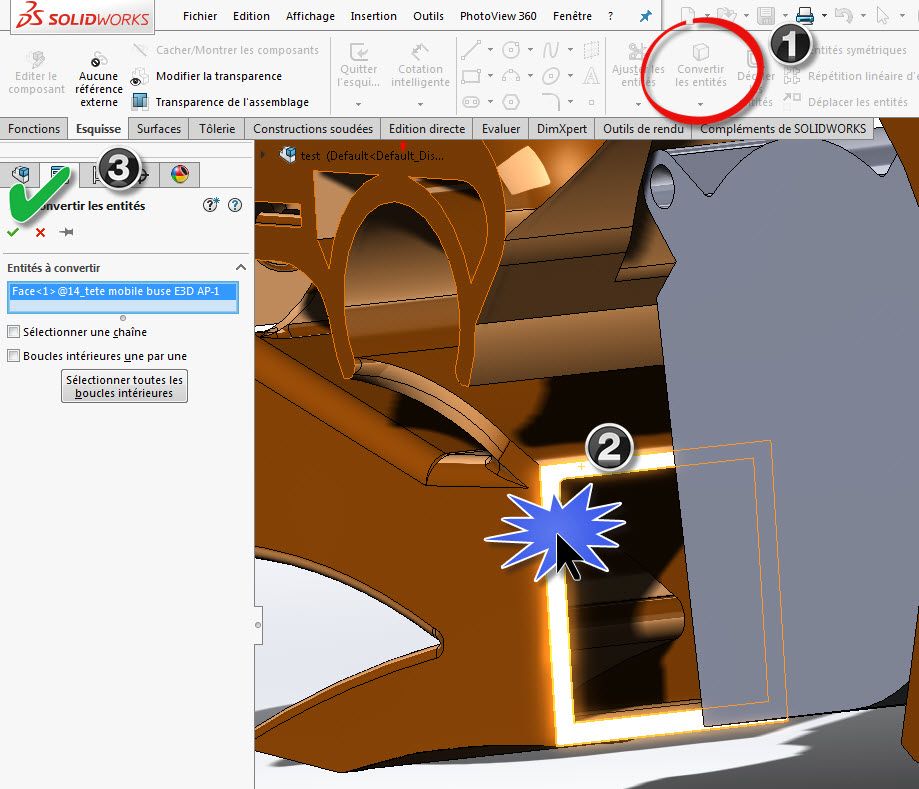Open the Spline tool dropdown arrow
This screenshot has width=919, height=789.
click(x=570, y=50)
